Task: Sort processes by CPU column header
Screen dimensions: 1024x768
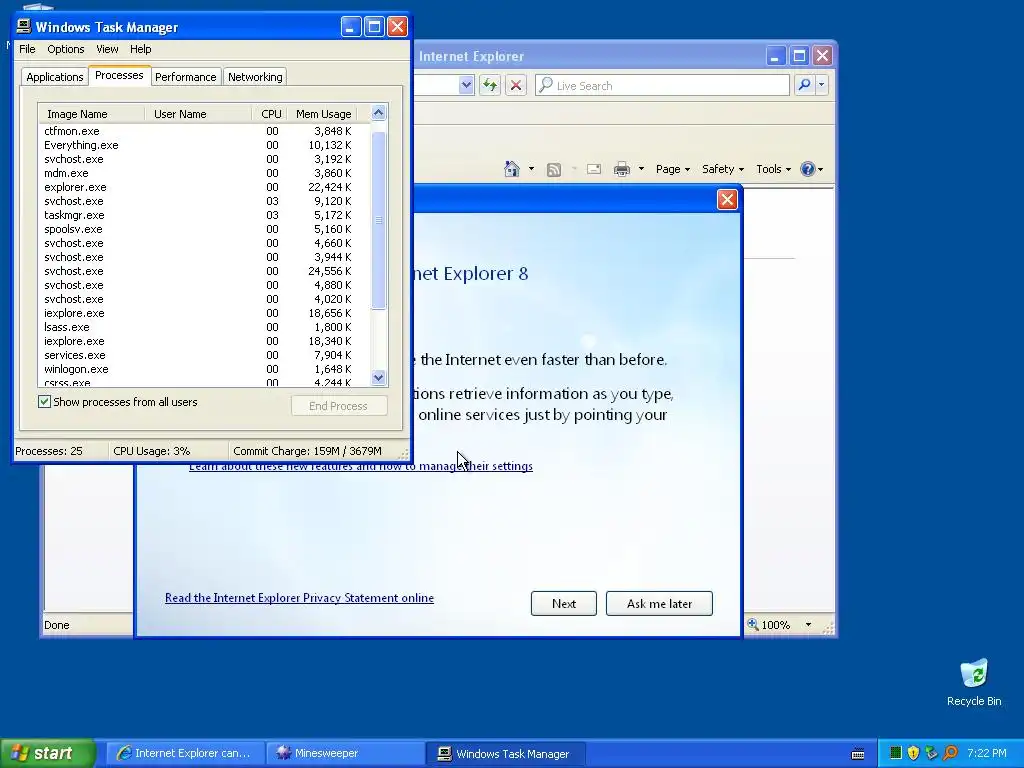Action: click(x=270, y=114)
